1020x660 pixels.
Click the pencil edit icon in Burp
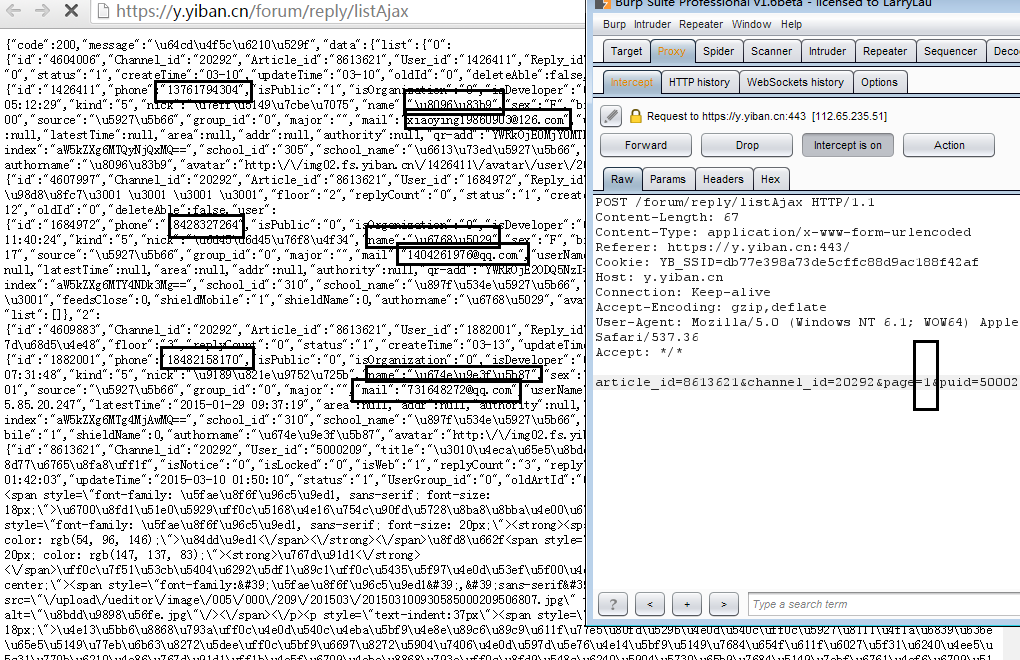[x=610, y=116]
